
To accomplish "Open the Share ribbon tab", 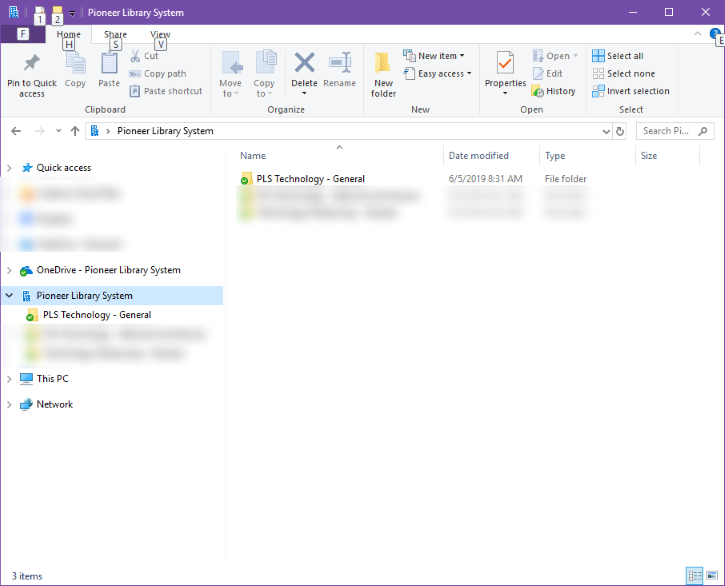I will pos(115,34).
